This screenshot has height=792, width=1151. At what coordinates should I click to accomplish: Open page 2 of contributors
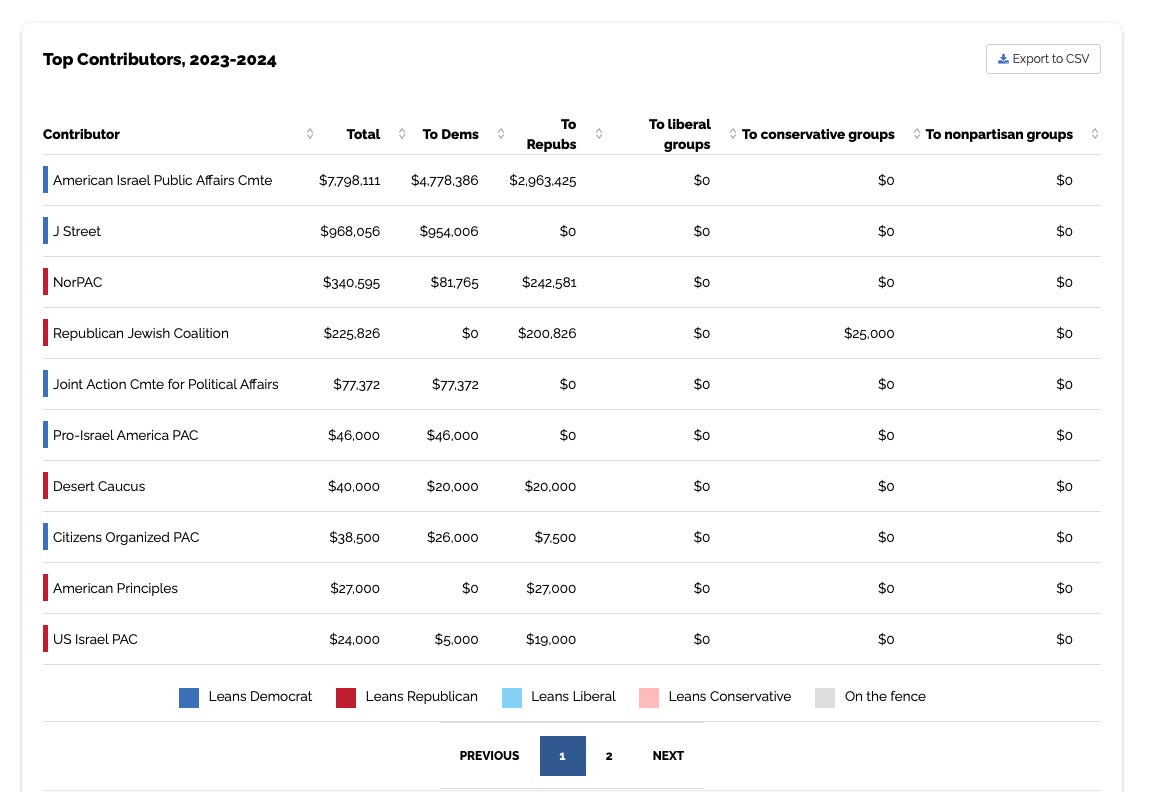coord(609,755)
